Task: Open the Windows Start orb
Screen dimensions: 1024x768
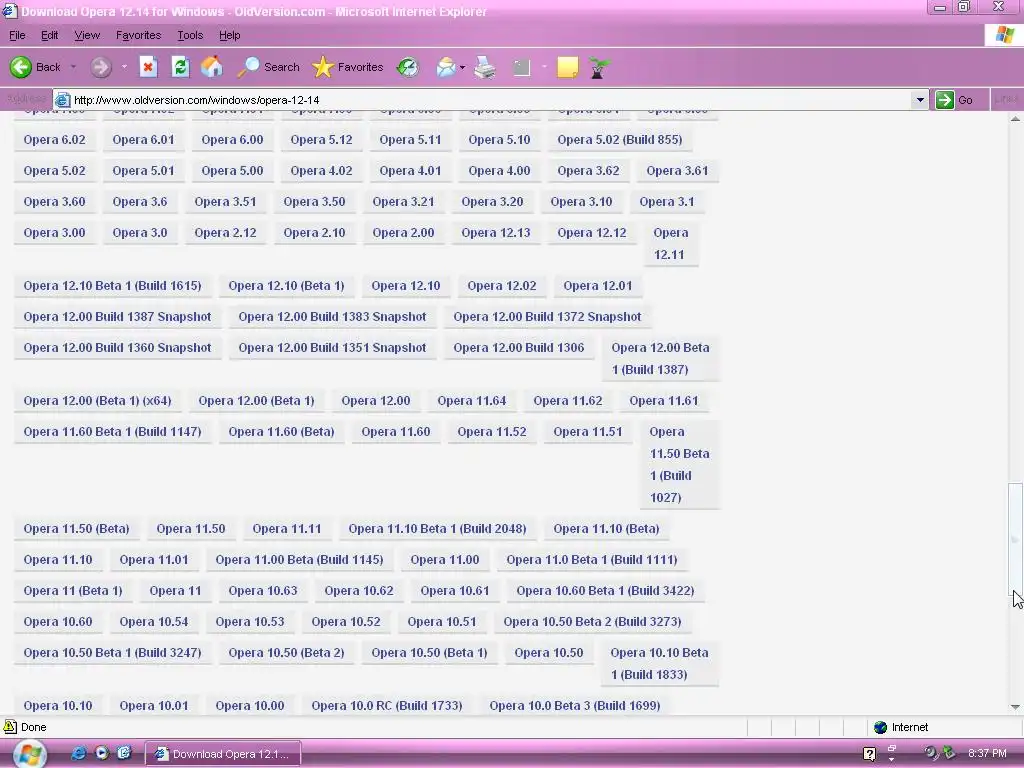Action: [29, 754]
